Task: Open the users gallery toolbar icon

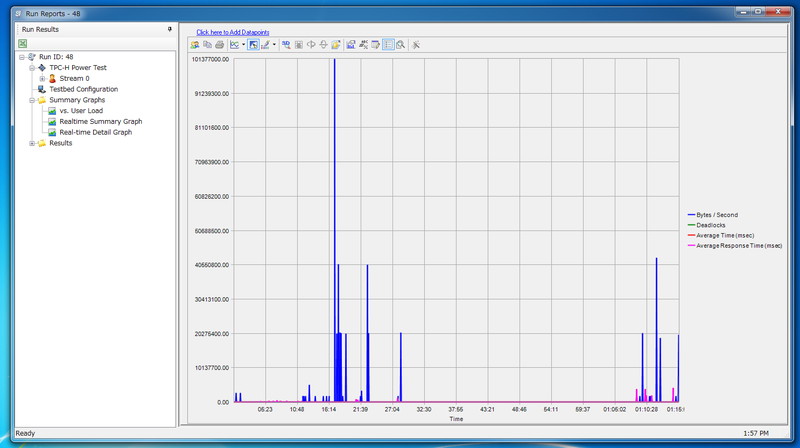Action: (195, 45)
